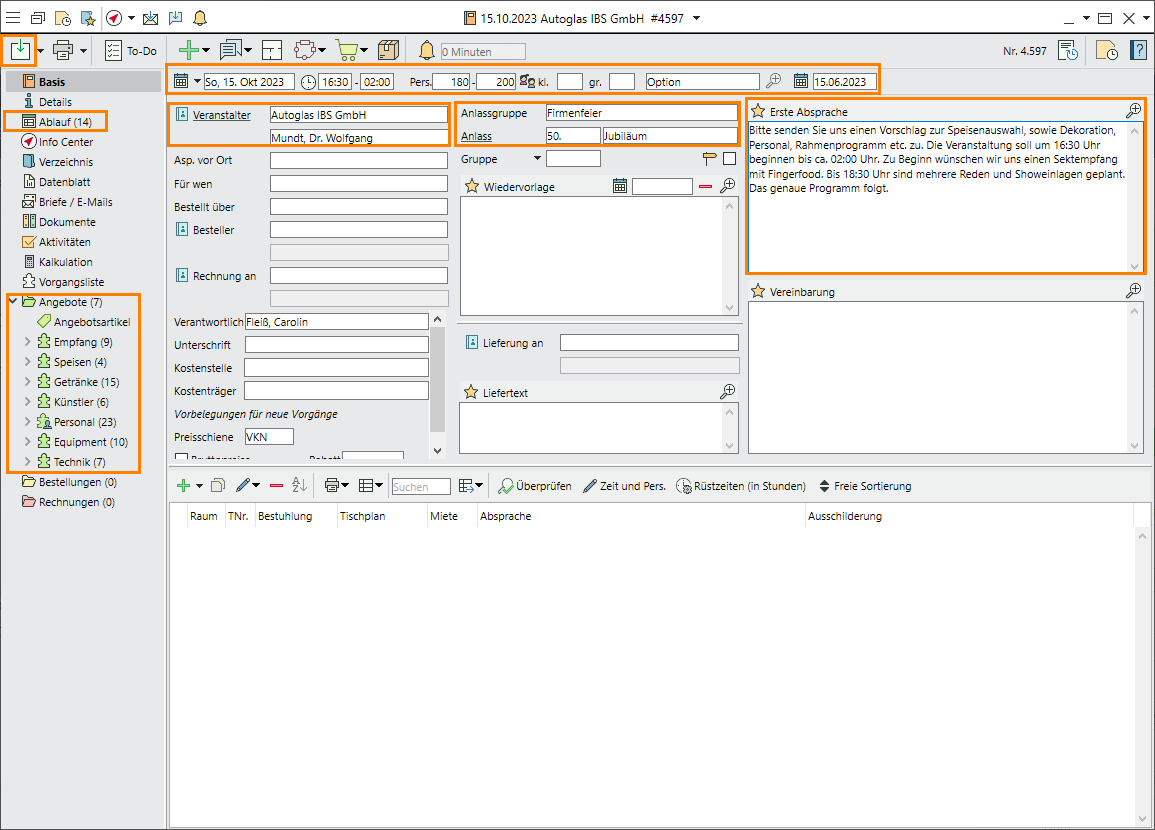The image size is (1155, 830).
Task: Click the magnifier icon for Erste Absprache
Action: point(1133,110)
